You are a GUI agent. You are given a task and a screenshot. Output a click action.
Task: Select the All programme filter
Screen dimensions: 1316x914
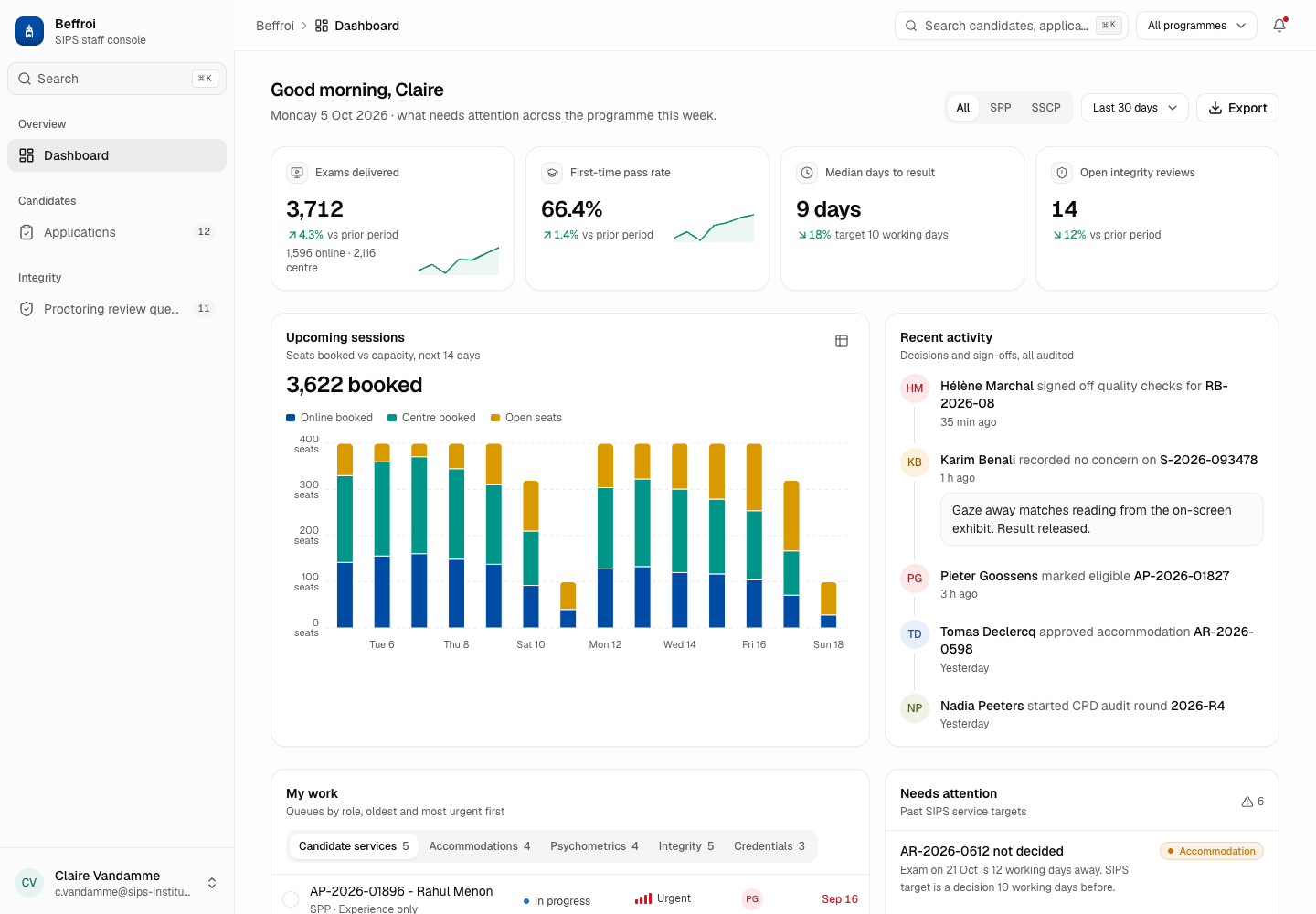[x=963, y=108]
